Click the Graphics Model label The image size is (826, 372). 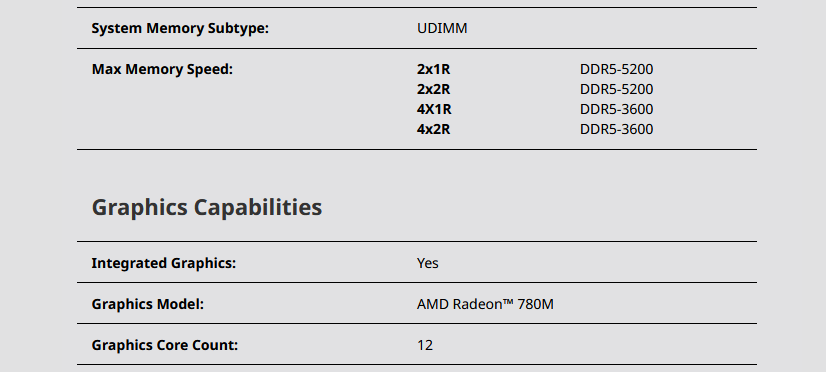[147, 305]
